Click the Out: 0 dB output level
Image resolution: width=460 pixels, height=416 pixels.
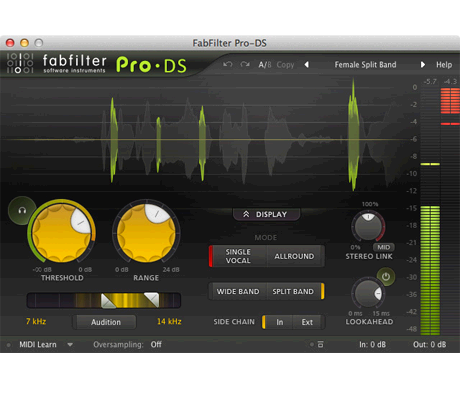click(x=429, y=344)
